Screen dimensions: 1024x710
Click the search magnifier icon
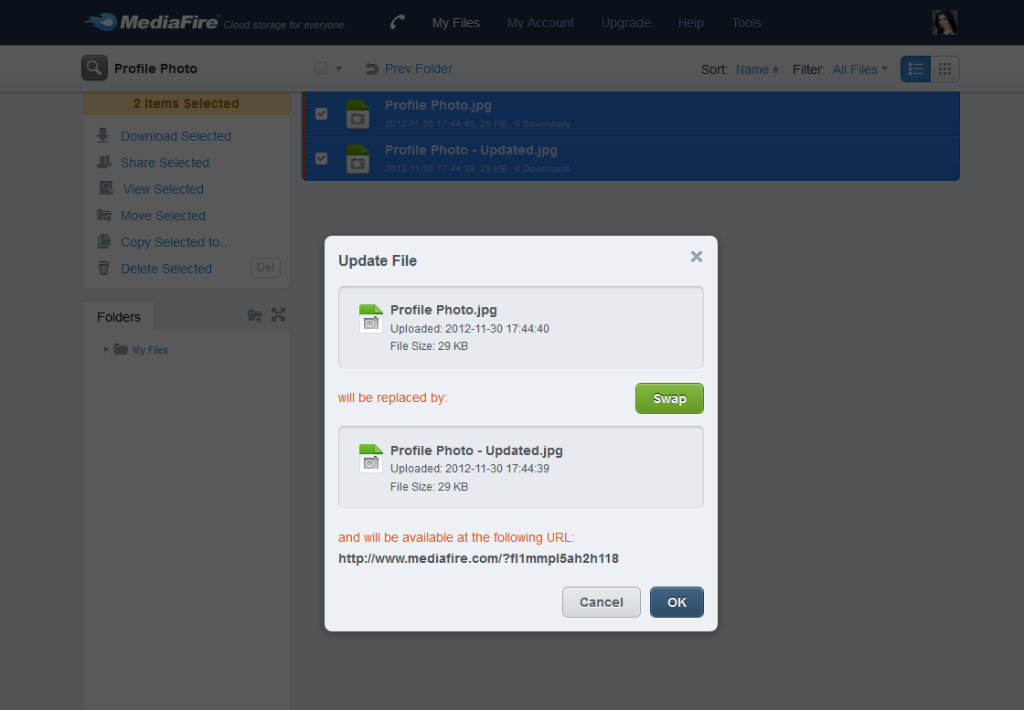point(94,68)
